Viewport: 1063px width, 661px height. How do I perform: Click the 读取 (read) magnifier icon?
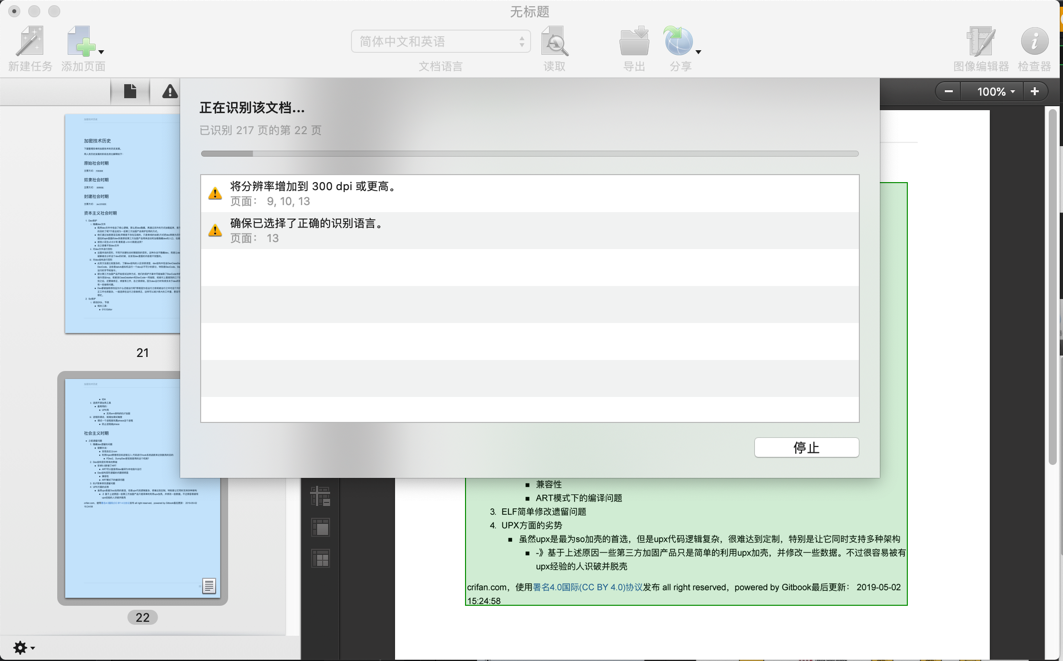click(x=554, y=41)
